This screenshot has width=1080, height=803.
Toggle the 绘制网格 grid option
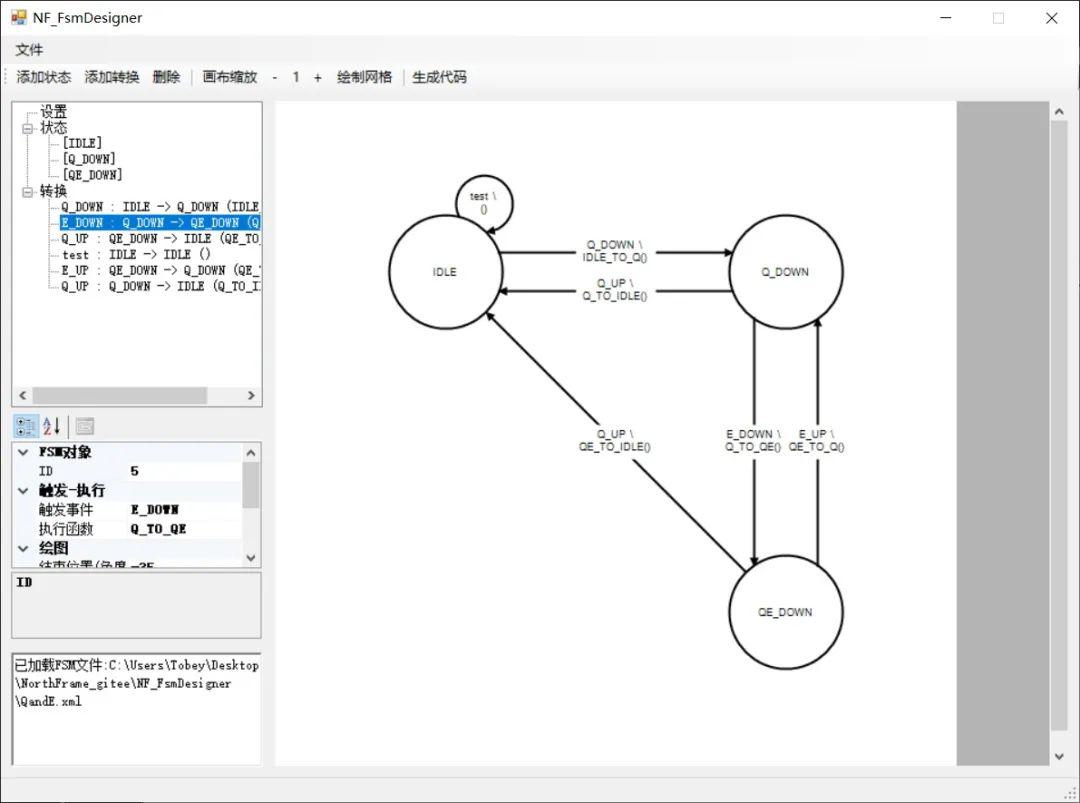tap(364, 77)
